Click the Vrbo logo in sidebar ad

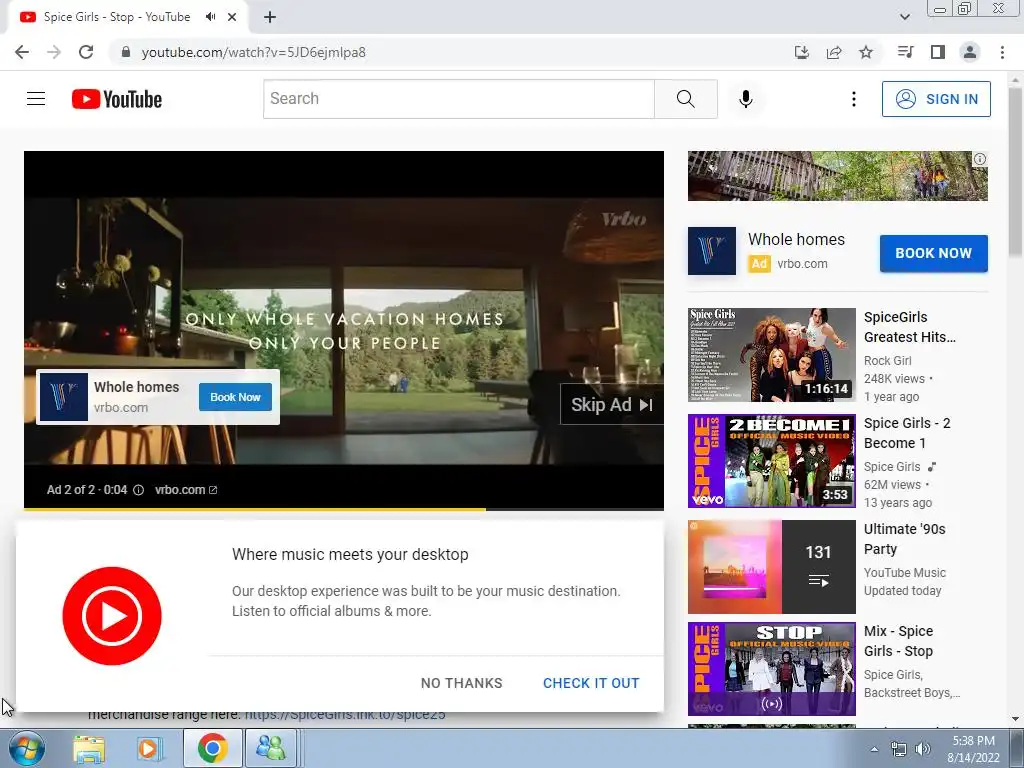[712, 251]
